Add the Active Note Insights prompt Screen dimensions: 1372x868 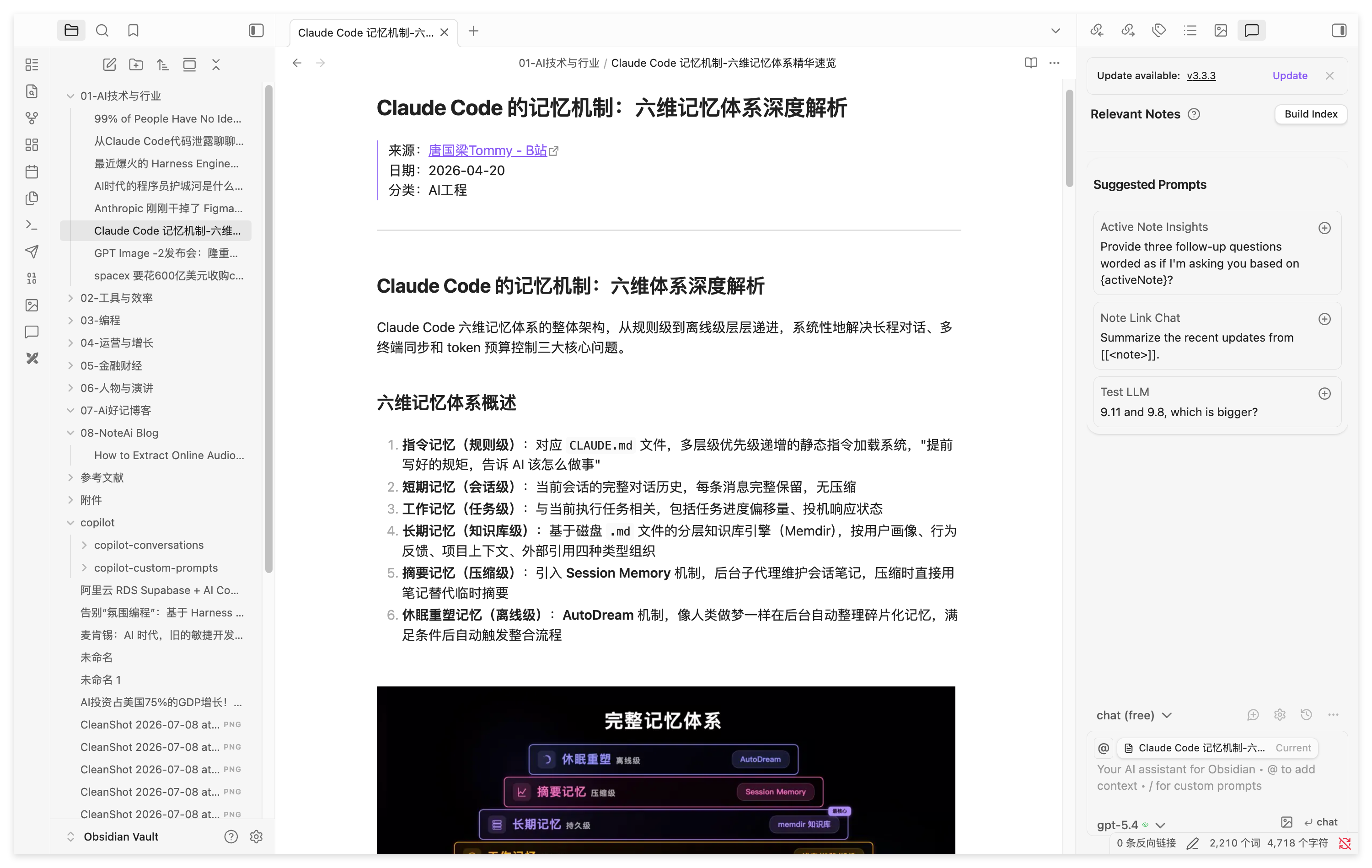click(1325, 228)
